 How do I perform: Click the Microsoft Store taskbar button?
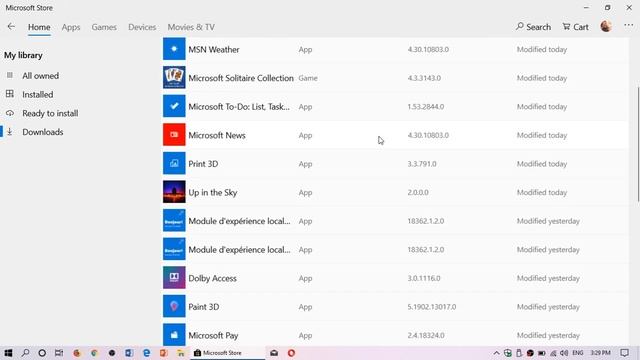click(x=227, y=353)
